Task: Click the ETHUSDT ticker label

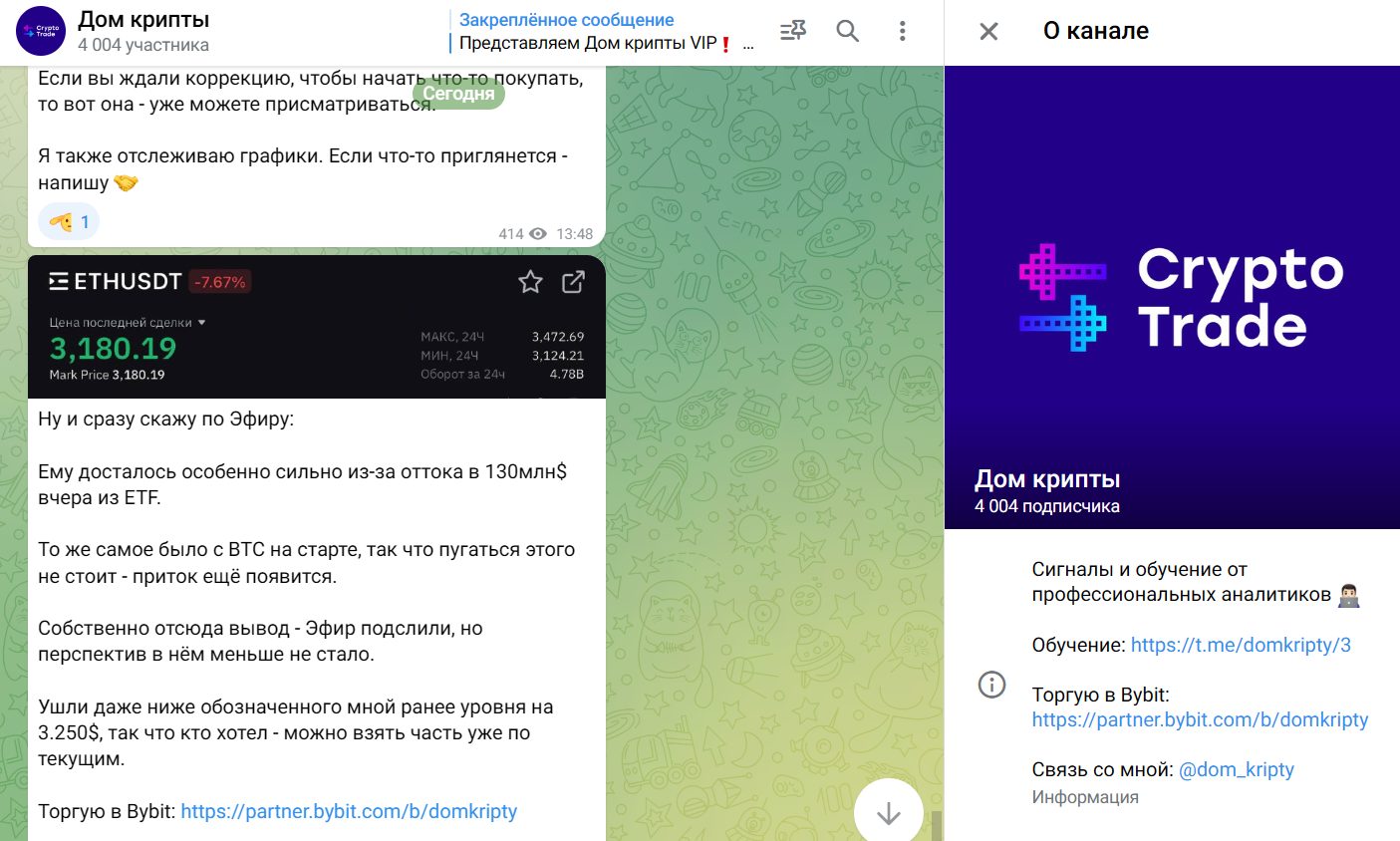Action: coord(128,282)
